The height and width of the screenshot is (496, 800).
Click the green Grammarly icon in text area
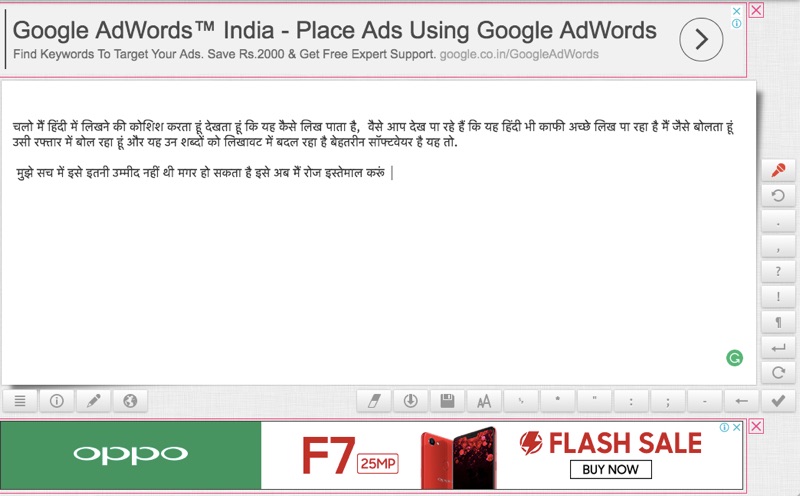pos(734,358)
